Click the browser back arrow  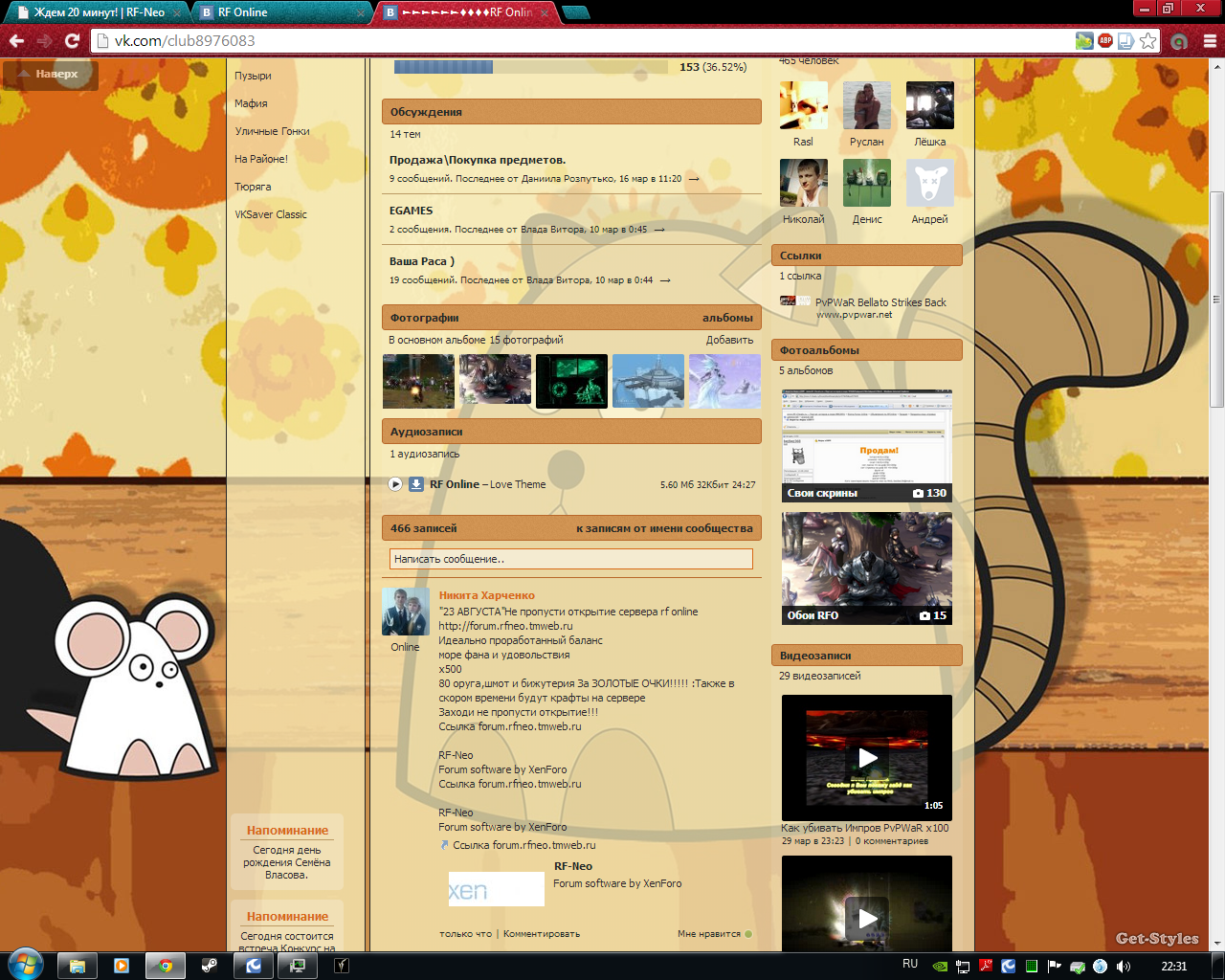coord(16,40)
